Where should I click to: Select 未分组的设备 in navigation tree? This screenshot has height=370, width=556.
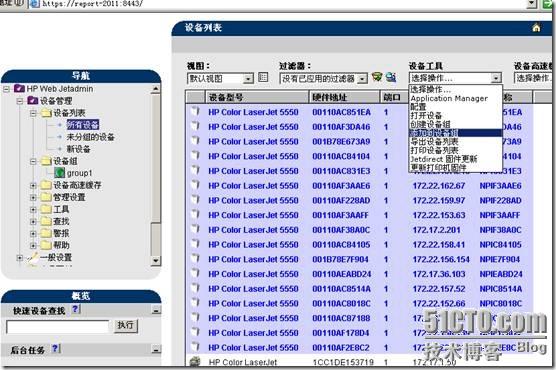tap(90, 137)
